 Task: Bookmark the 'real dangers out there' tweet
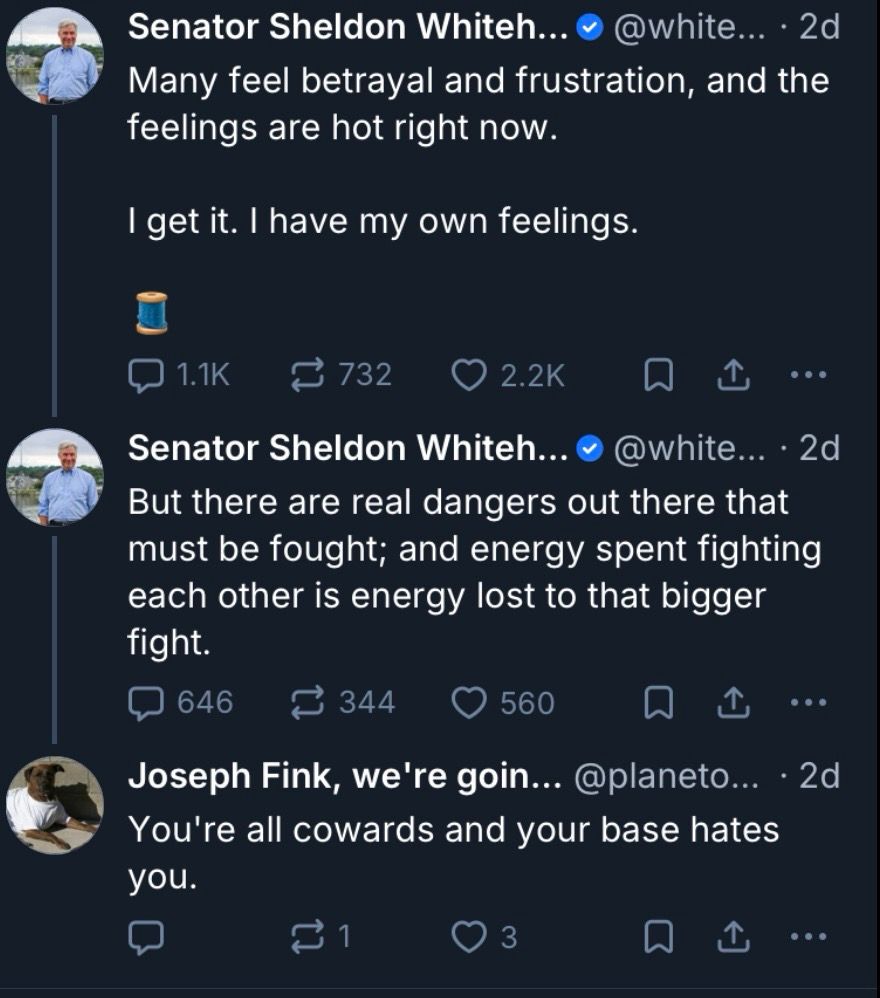[x=655, y=703]
